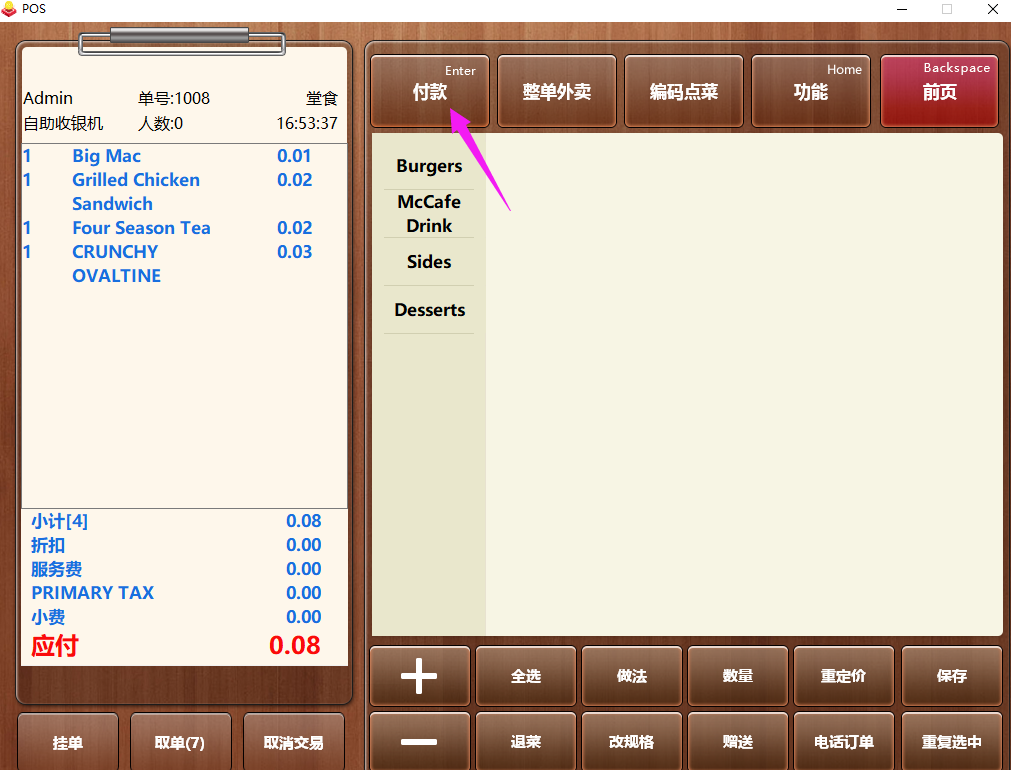Click 保存 save button
The width and height of the screenshot is (1011, 770).
coord(952,676)
